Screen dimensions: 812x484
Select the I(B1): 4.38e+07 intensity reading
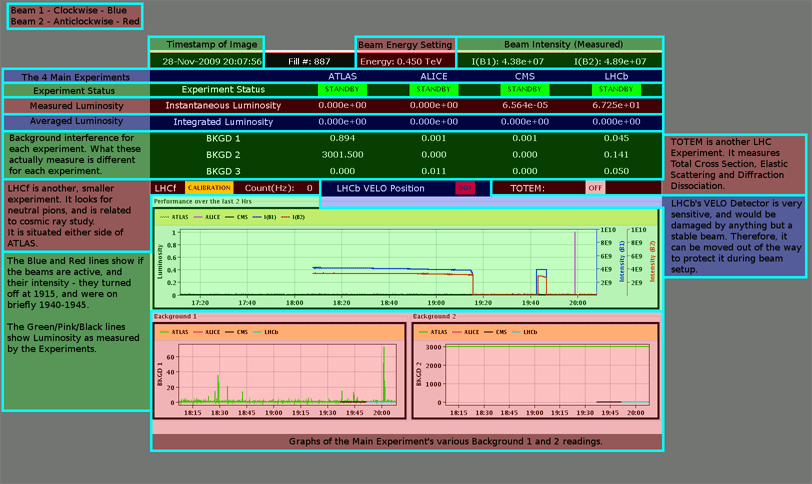click(x=508, y=62)
